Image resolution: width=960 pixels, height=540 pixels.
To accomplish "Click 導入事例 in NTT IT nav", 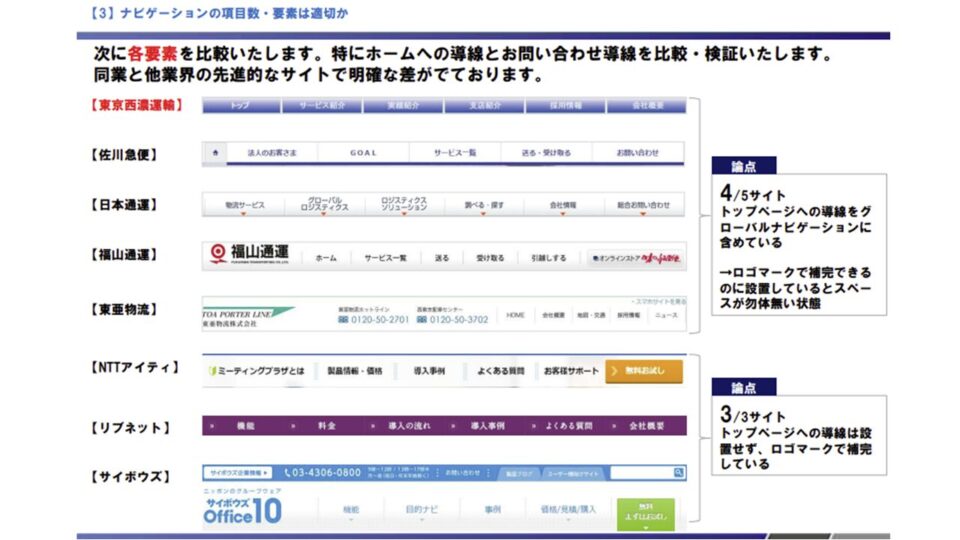I will coord(429,371).
